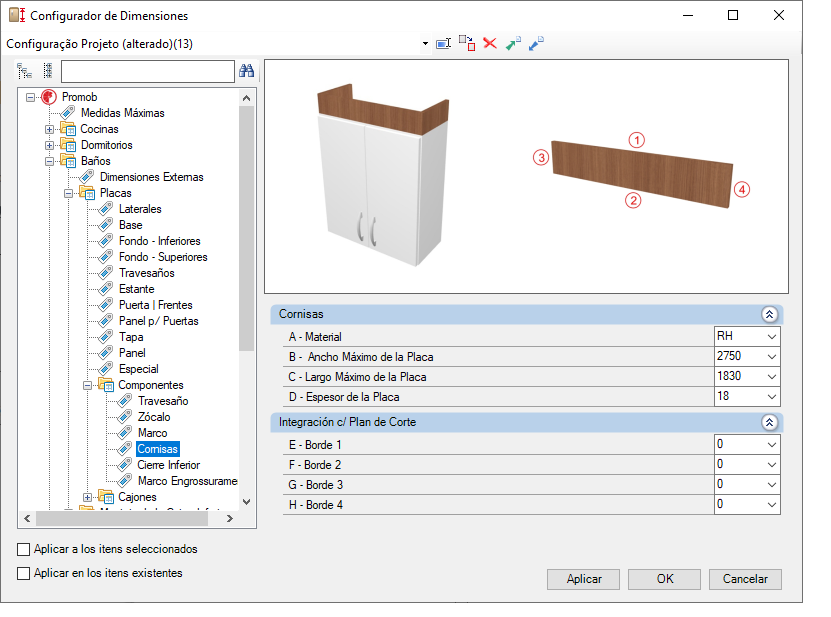Click the green arrow export icon
This screenshot has width=831, height=617.
(513, 43)
